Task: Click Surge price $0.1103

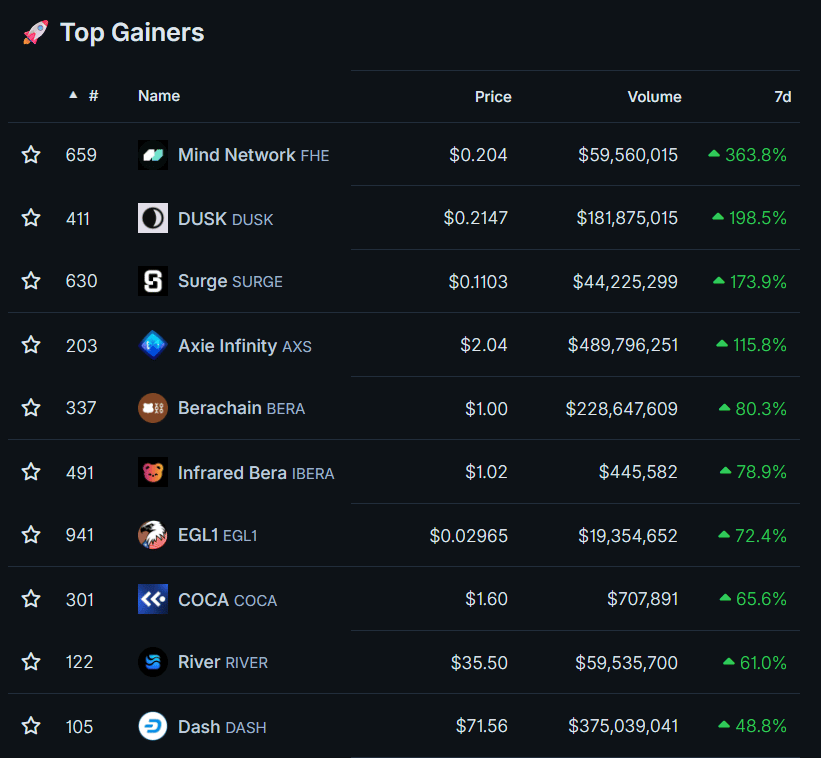Action: [478, 282]
